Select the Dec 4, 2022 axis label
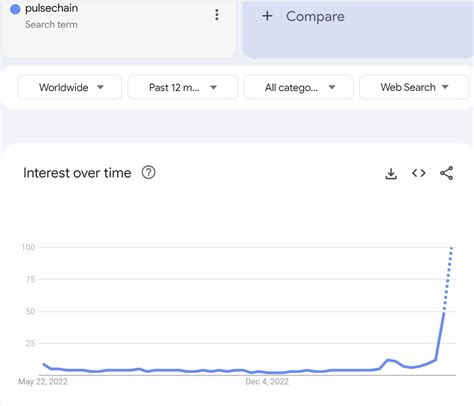Viewport: 474px width, 406px height. click(x=267, y=382)
